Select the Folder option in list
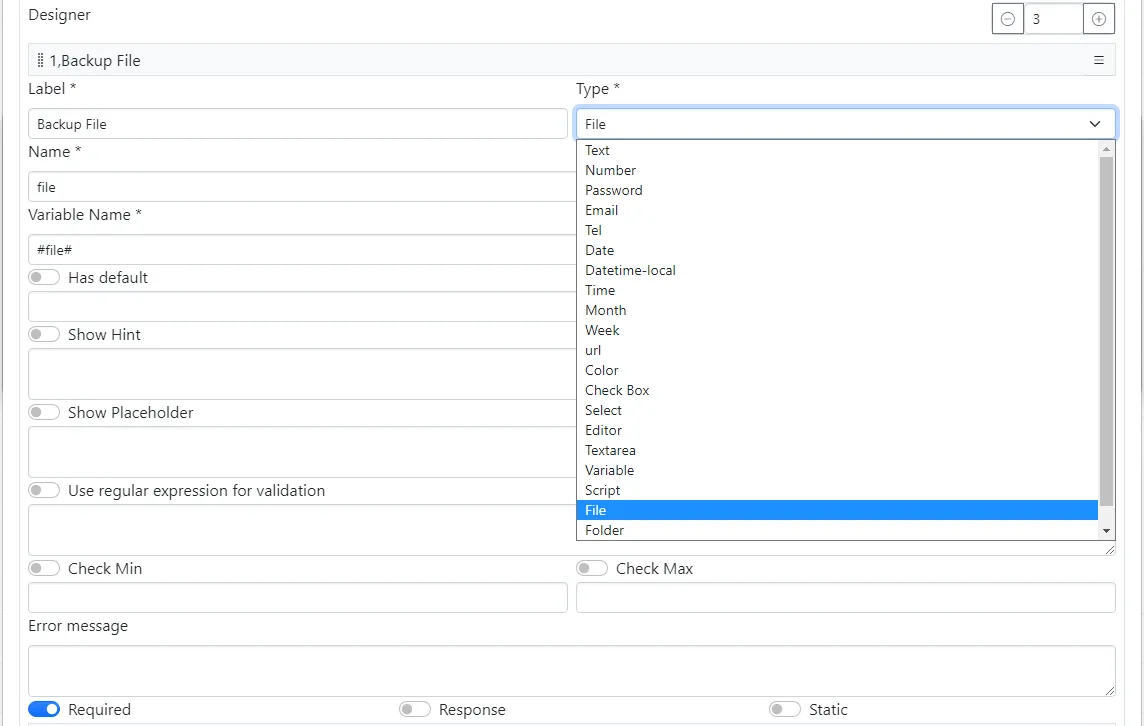 pyautogui.click(x=605, y=530)
